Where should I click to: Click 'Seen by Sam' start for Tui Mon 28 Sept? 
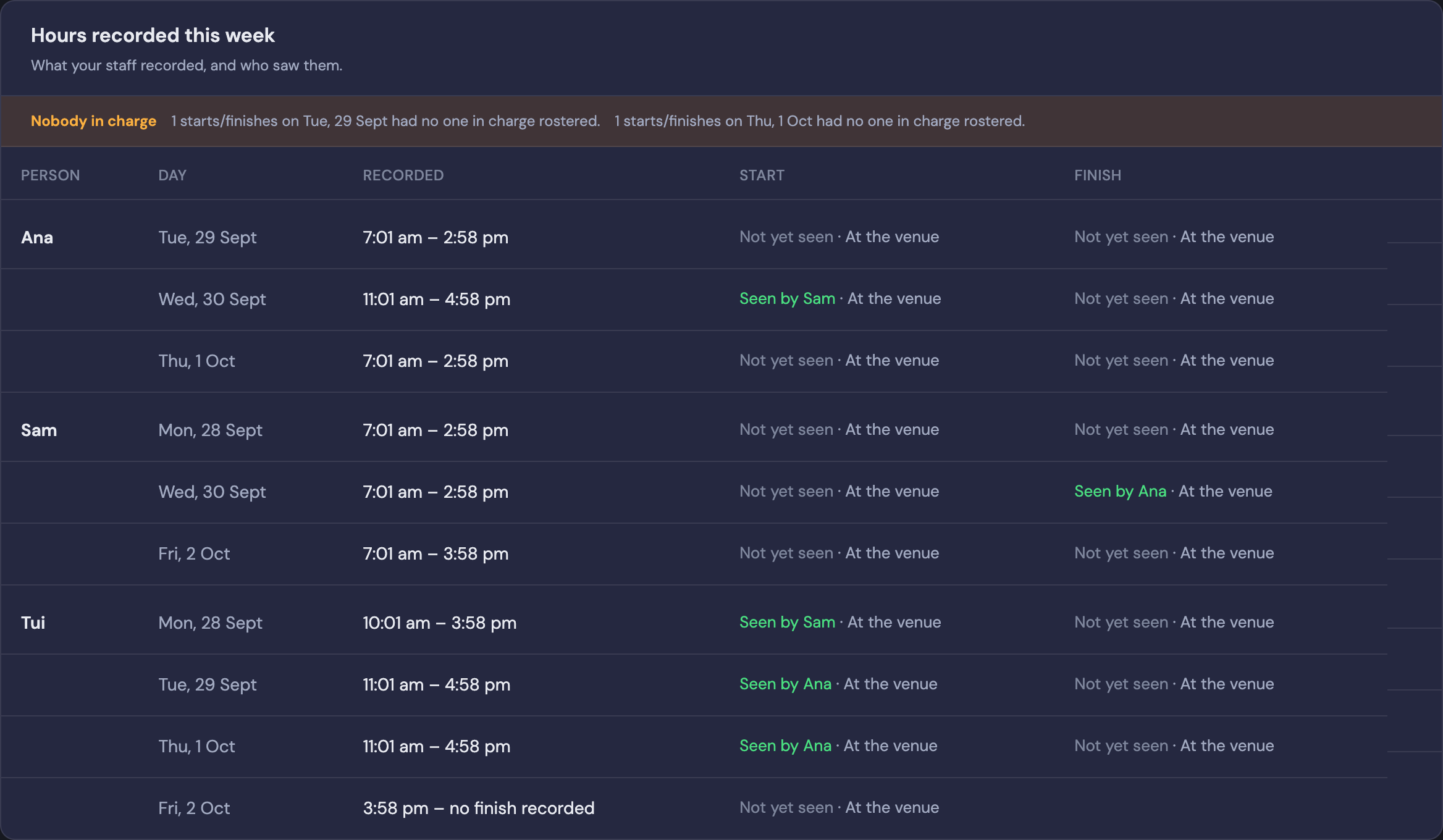point(788,623)
